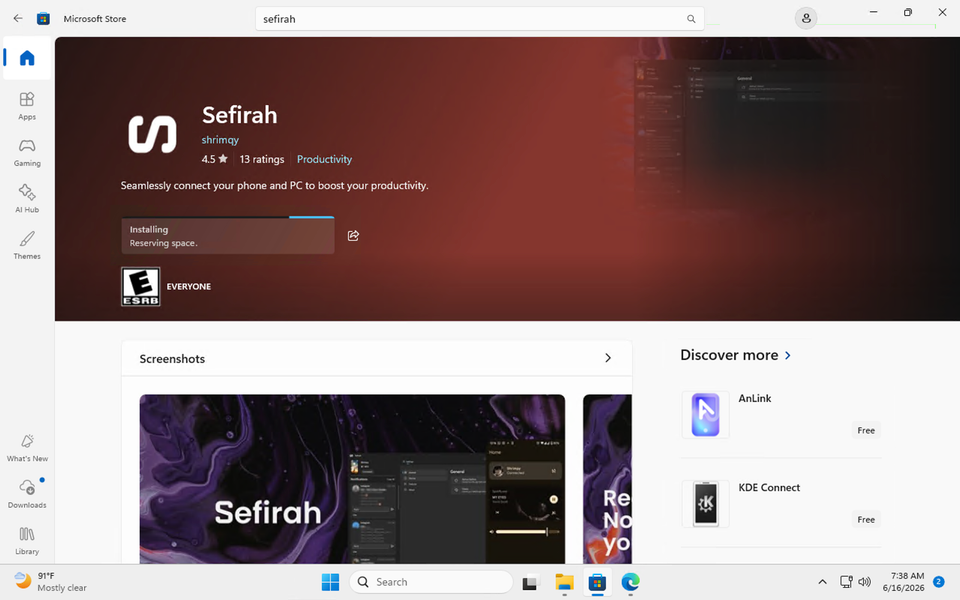The width and height of the screenshot is (960, 600).
Task: Open the Downloads page
Action: (x=27, y=494)
